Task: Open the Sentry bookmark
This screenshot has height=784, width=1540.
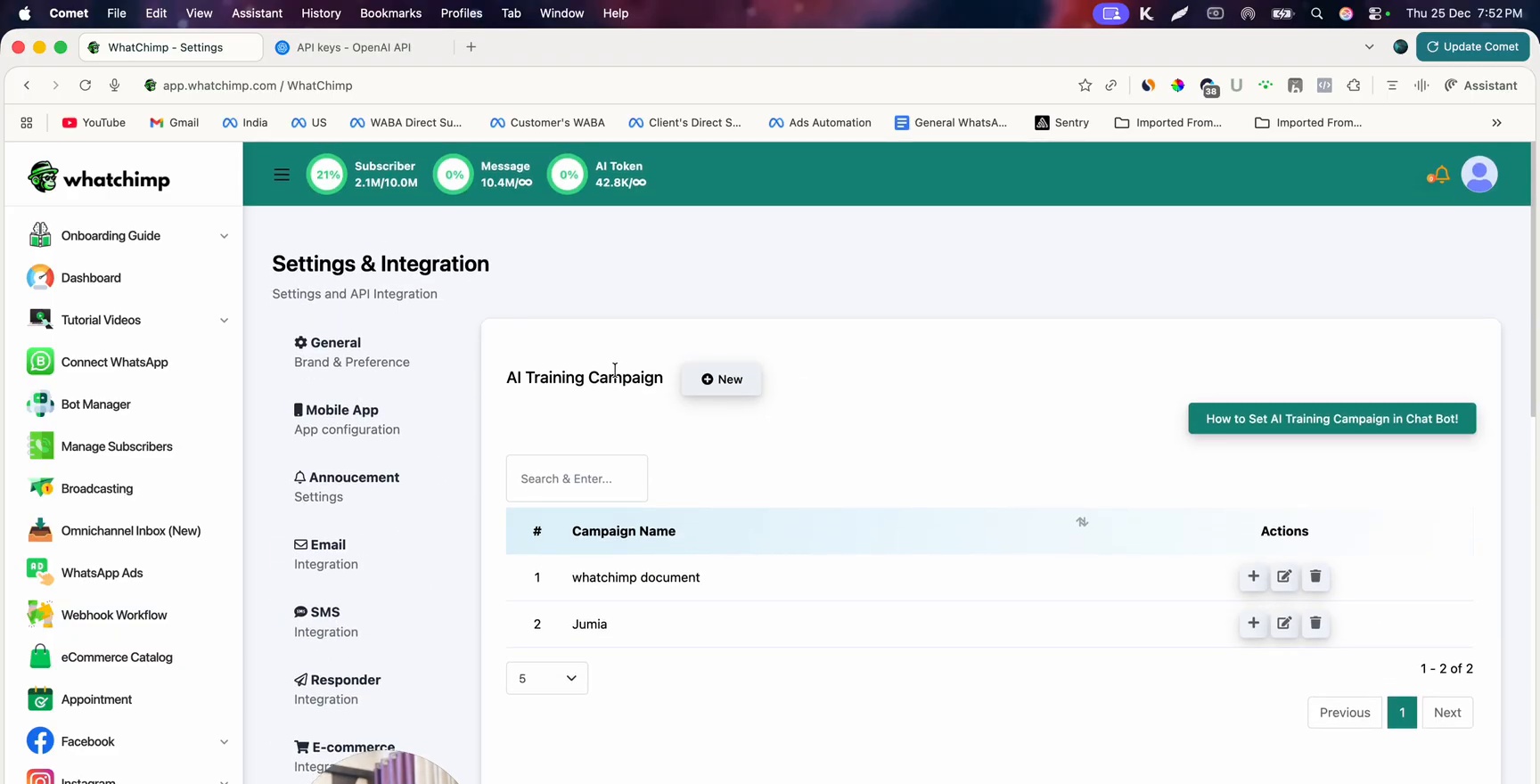Action: click(x=1061, y=123)
